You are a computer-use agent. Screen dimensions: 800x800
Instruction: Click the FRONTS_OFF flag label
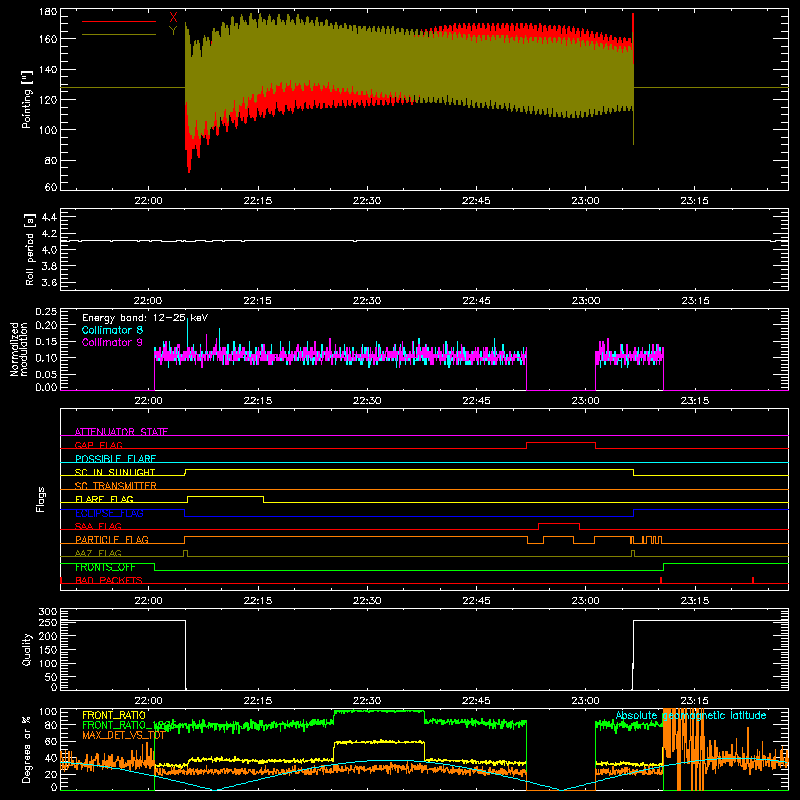(105, 567)
